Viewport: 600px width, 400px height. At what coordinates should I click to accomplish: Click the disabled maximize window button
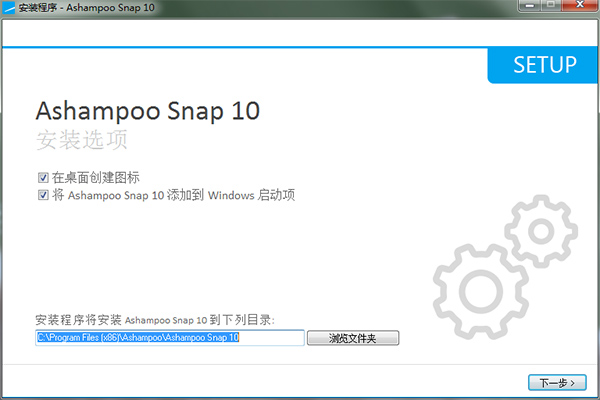tap(551, 5)
